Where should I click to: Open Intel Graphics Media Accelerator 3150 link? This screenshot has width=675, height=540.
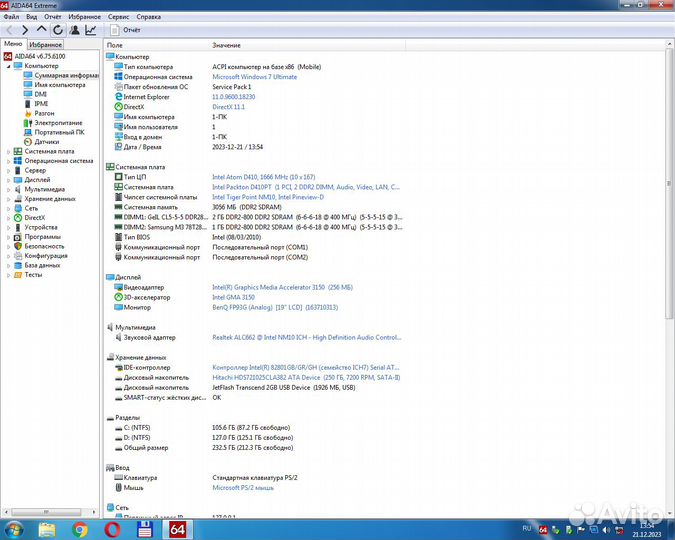(x=282, y=287)
